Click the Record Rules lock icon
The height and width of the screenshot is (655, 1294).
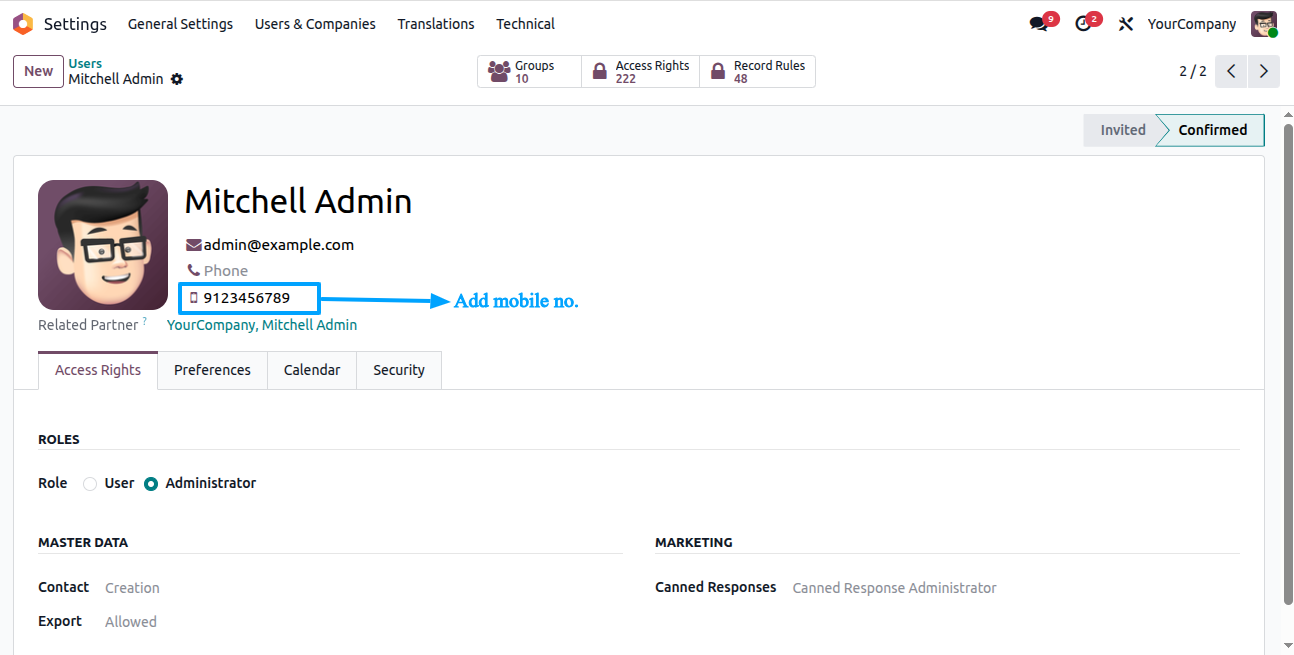[x=717, y=72]
